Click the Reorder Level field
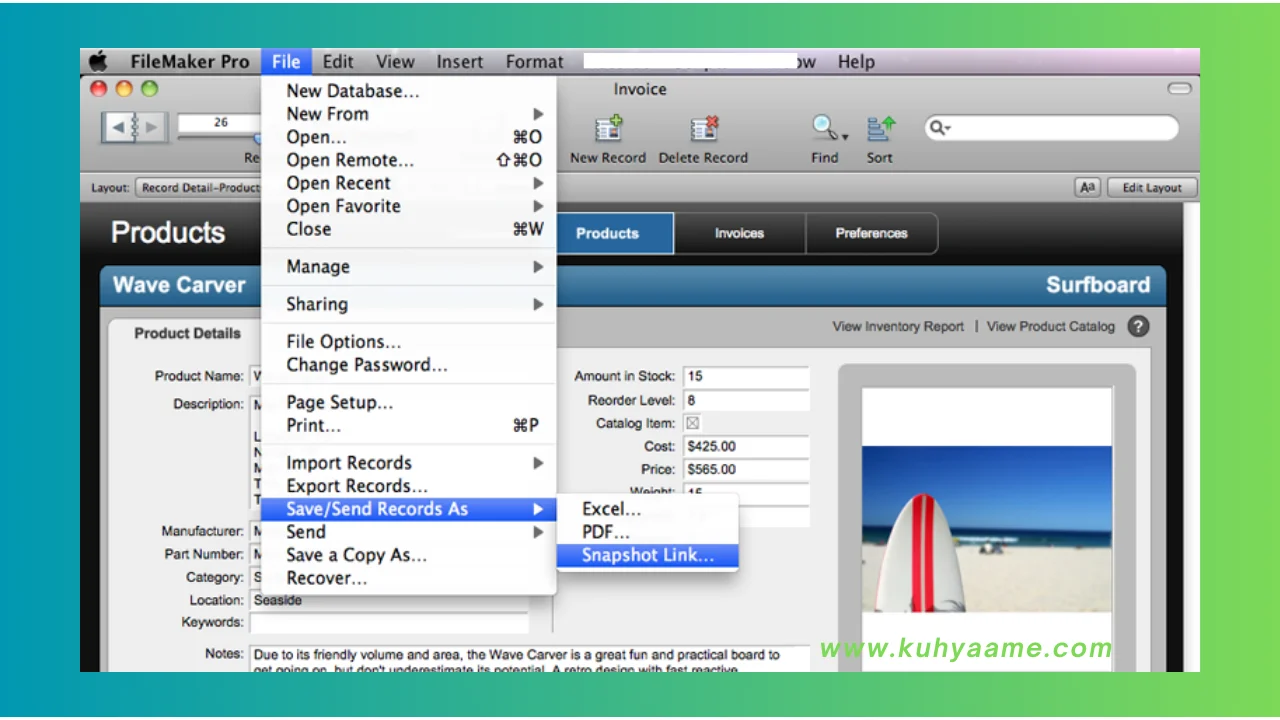 (x=746, y=400)
